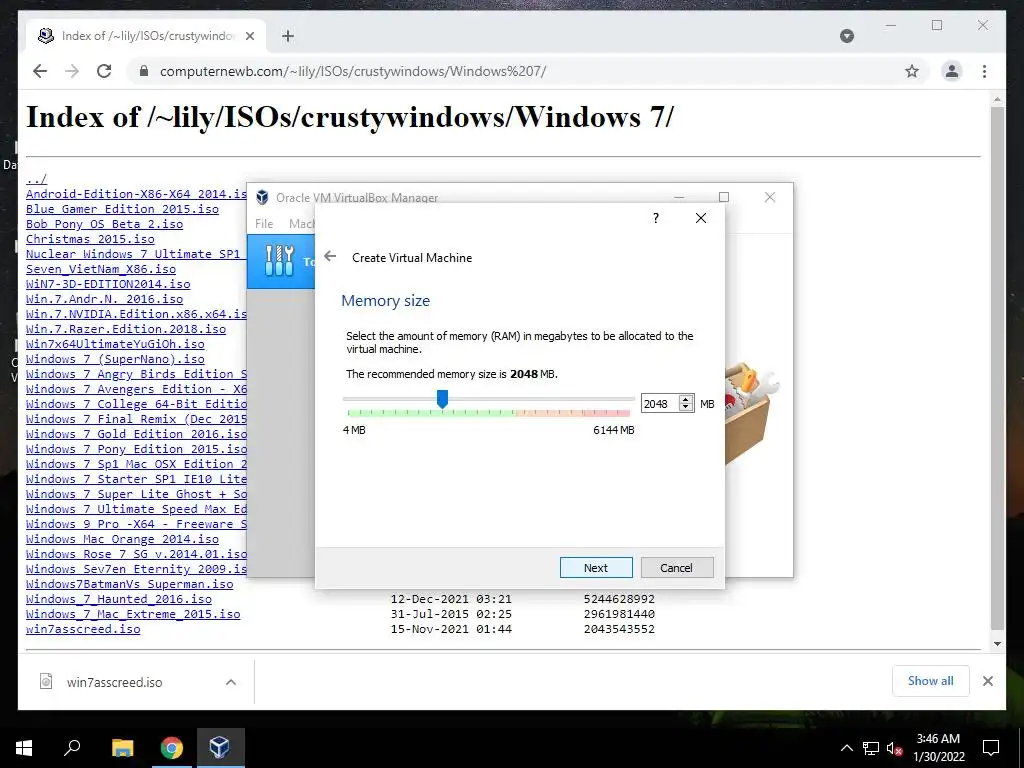The width and height of the screenshot is (1024, 768).
Task: Open Blue_Gamer_Edition_2015.iso link
Action: point(122,209)
